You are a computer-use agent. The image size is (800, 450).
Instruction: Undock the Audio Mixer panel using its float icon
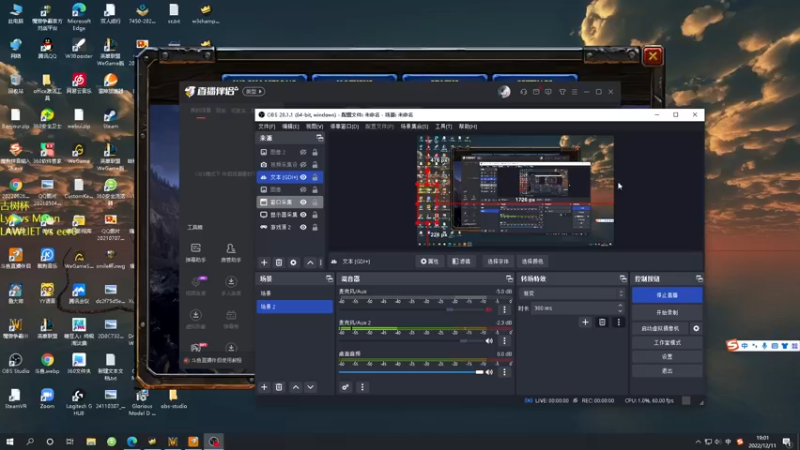(x=509, y=279)
